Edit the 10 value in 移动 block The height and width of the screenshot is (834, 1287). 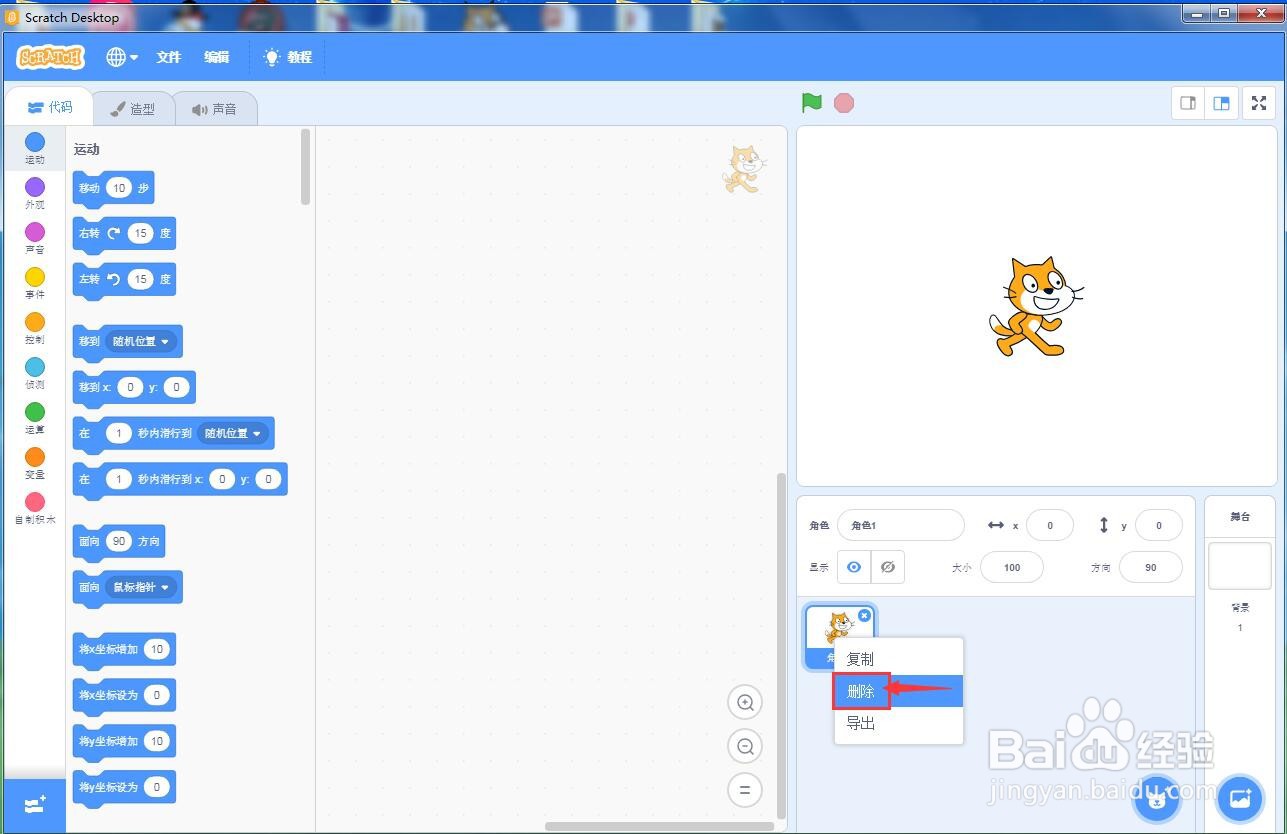[x=119, y=188]
